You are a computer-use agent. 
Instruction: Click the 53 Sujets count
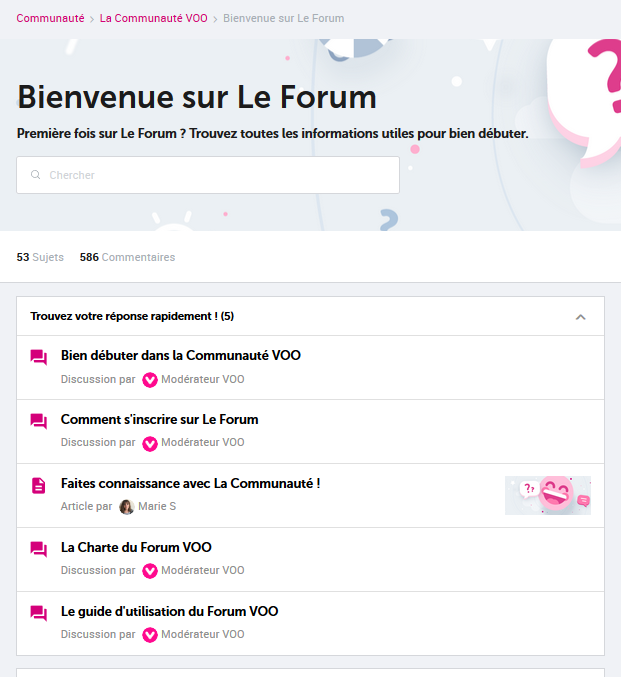[x=40, y=257]
